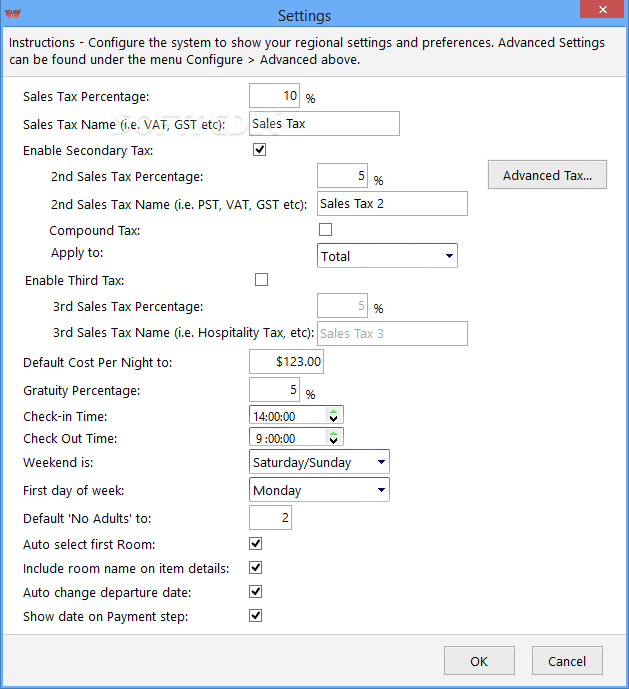Enable the Compound Tax checkbox
The width and height of the screenshot is (629, 689).
point(325,229)
